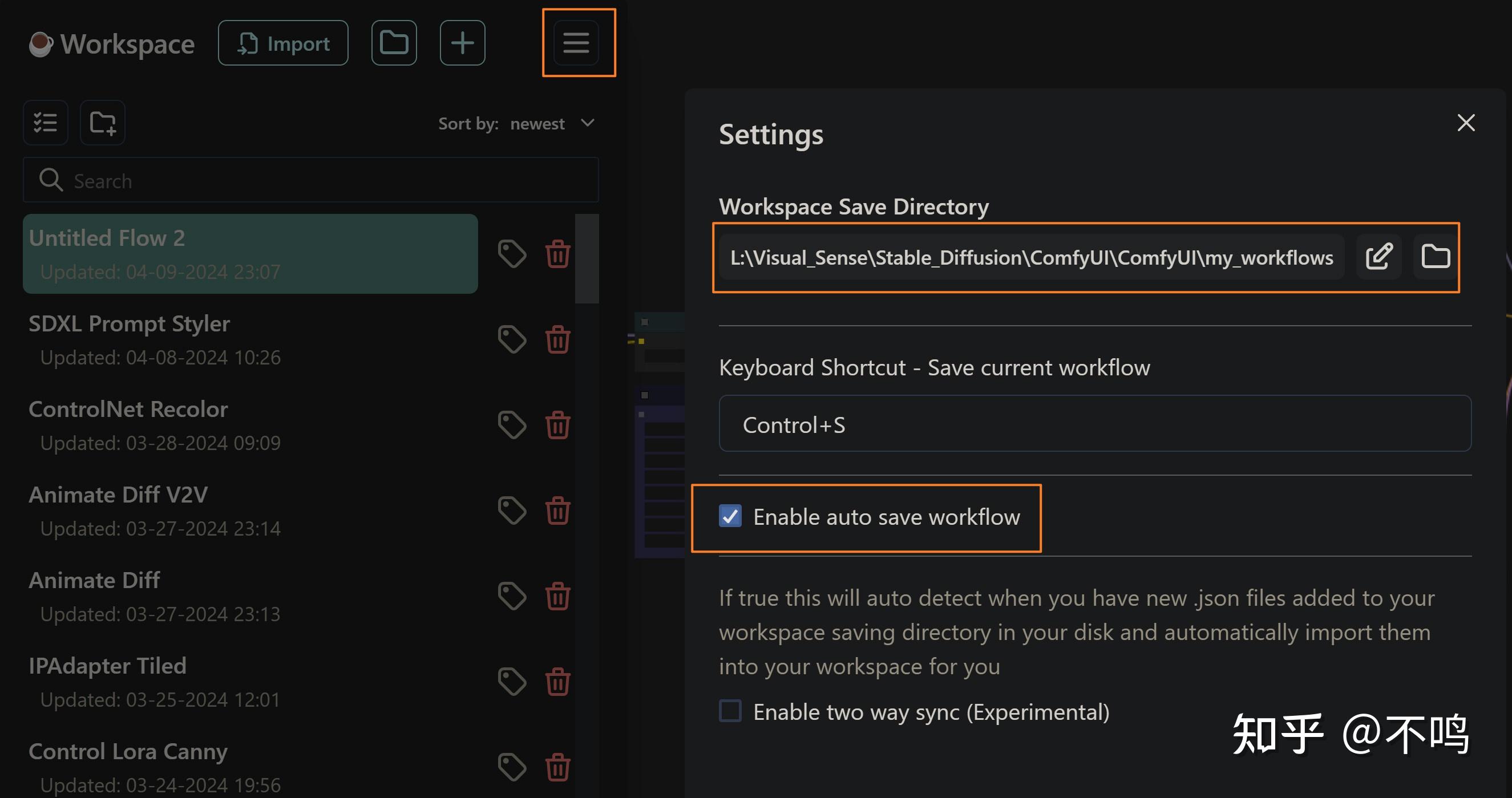Click the new workflow plus icon
The height and width of the screenshot is (798, 1512).
[462, 42]
